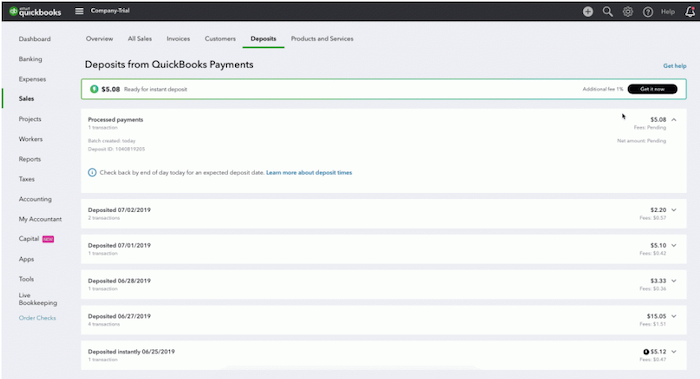Viewport: 700px width, 379px height.
Task: Open the Invoices tab
Action: [x=178, y=39]
